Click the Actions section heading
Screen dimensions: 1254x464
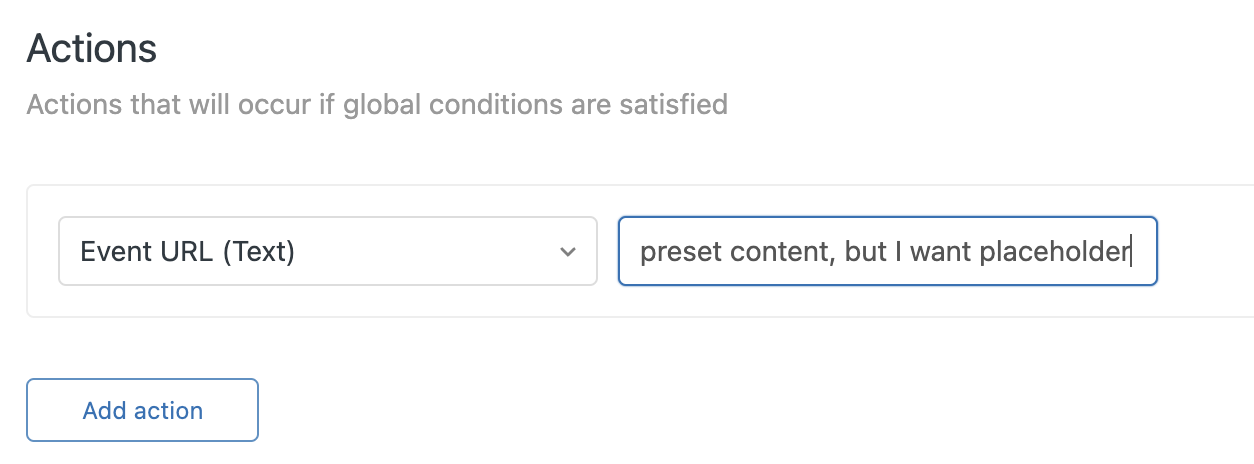pyautogui.click(x=92, y=49)
